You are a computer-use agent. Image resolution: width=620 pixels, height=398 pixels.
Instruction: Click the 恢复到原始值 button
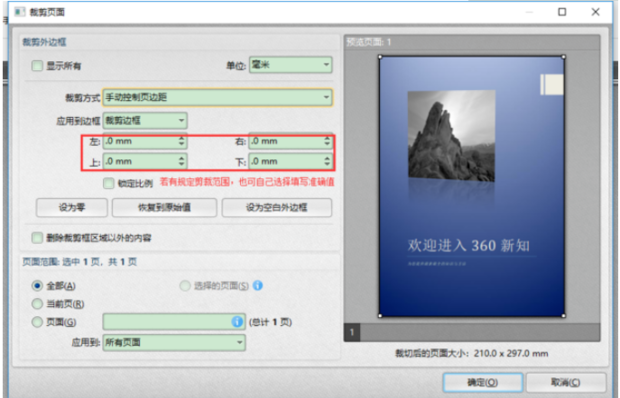click(164, 207)
